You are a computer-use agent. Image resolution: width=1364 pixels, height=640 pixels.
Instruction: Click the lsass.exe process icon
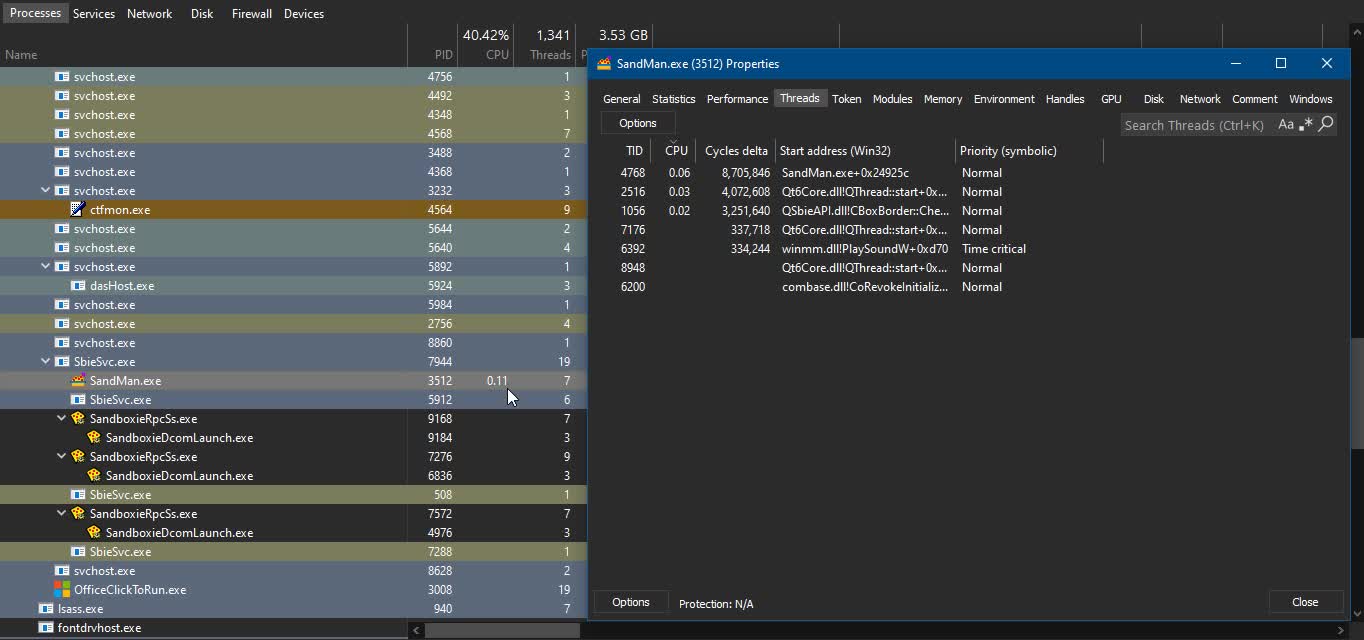pos(46,609)
